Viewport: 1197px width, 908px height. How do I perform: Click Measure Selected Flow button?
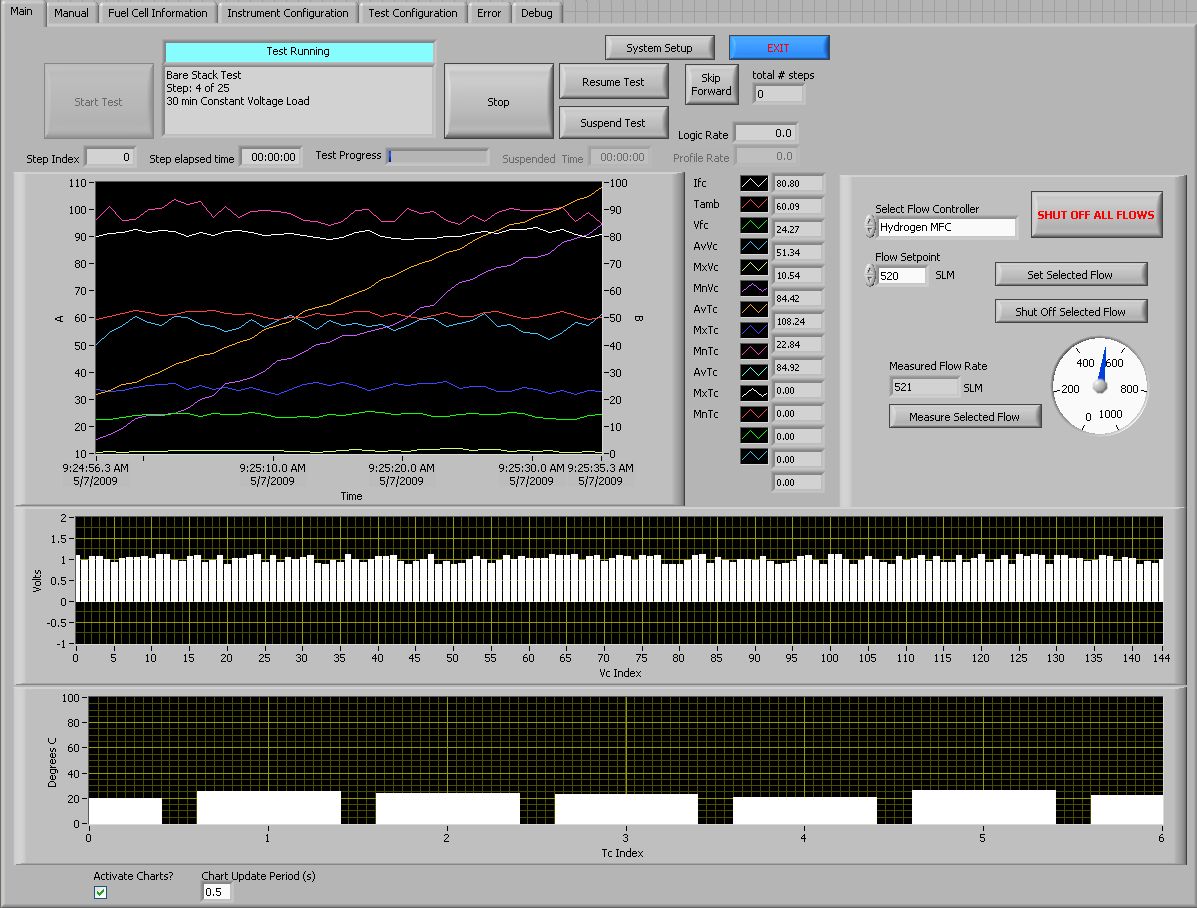965,416
